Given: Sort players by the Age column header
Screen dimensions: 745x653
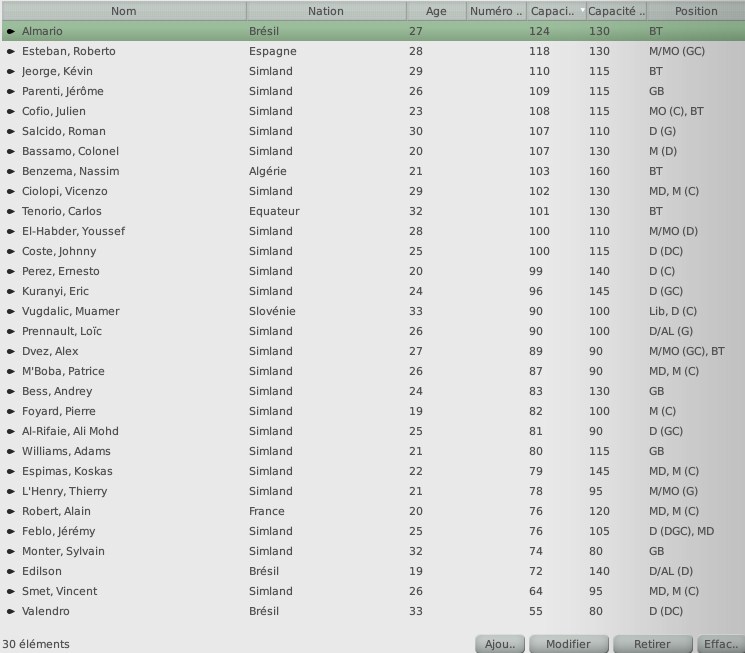Looking at the screenshot, I should 436,11.
